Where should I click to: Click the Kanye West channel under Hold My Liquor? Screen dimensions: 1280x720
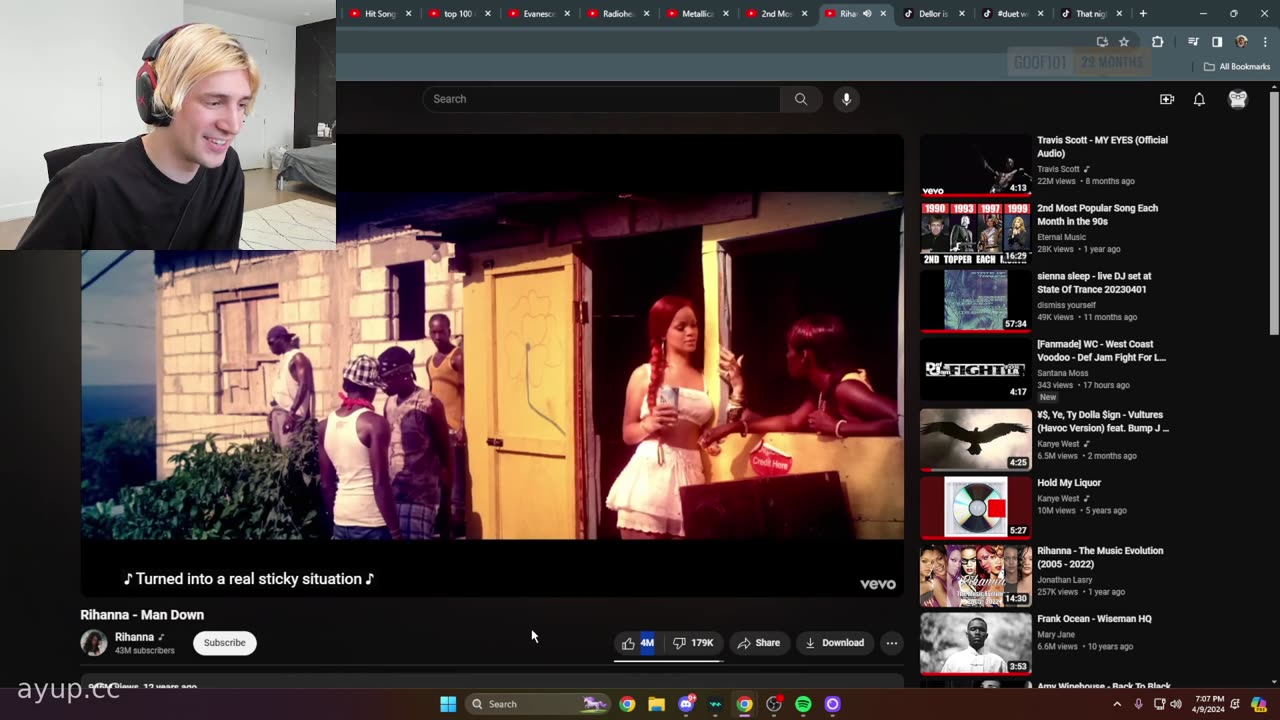(x=1058, y=498)
